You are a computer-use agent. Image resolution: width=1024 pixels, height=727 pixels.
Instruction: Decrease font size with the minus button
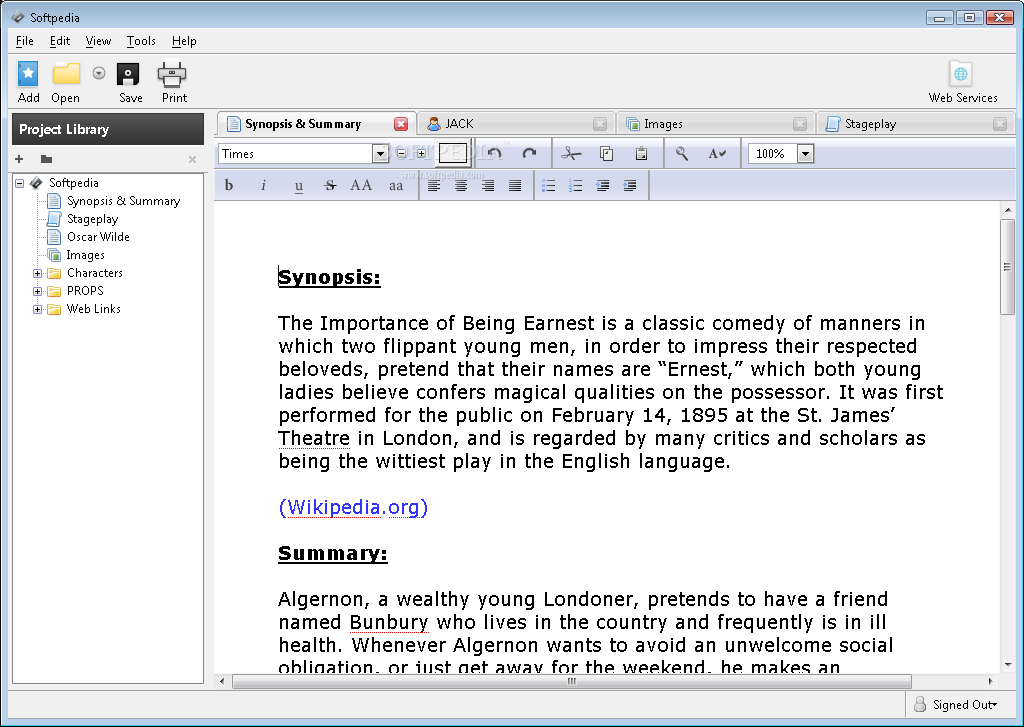[x=402, y=153]
